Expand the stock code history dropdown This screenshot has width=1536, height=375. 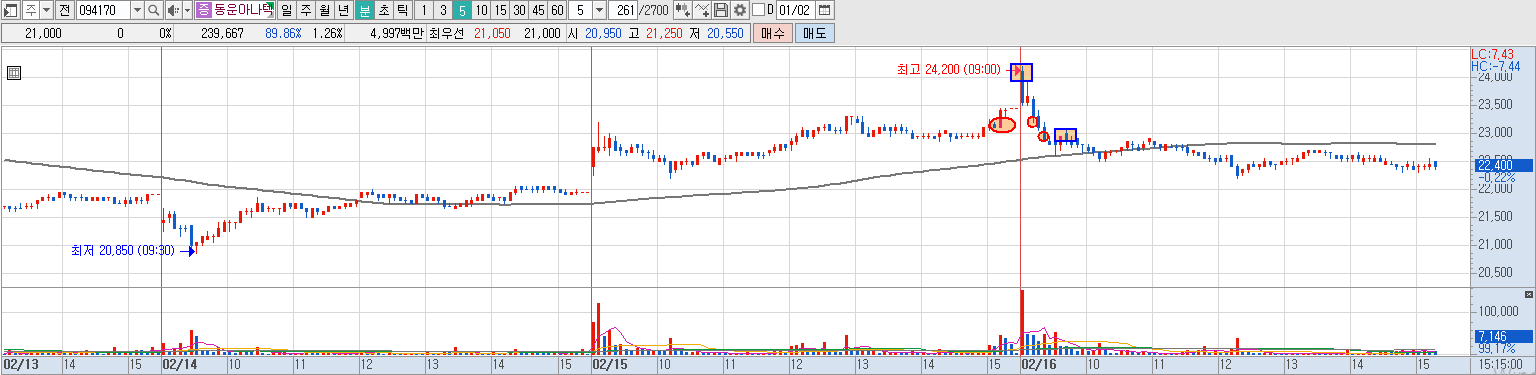click(137, 10)
